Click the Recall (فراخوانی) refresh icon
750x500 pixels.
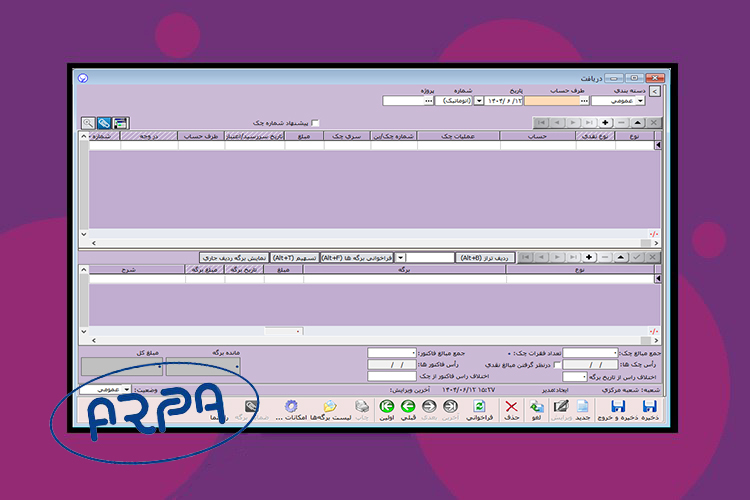pyautogui.click(x=479, y=407)
